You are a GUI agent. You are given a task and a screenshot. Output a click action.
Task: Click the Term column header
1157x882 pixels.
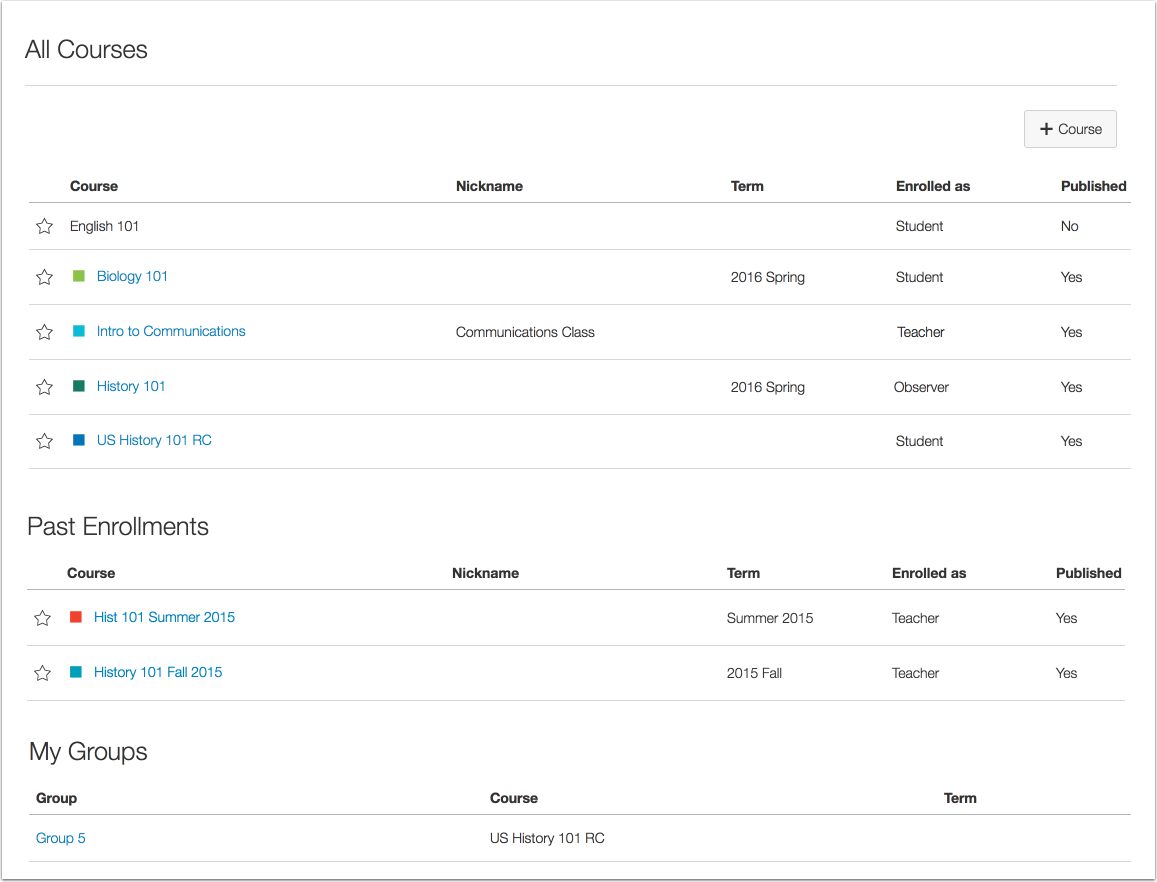point(747,186)
